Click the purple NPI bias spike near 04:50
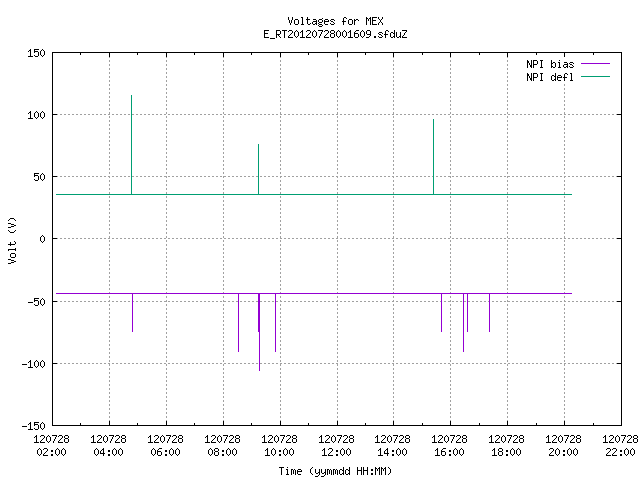 [x=133, y=313]
